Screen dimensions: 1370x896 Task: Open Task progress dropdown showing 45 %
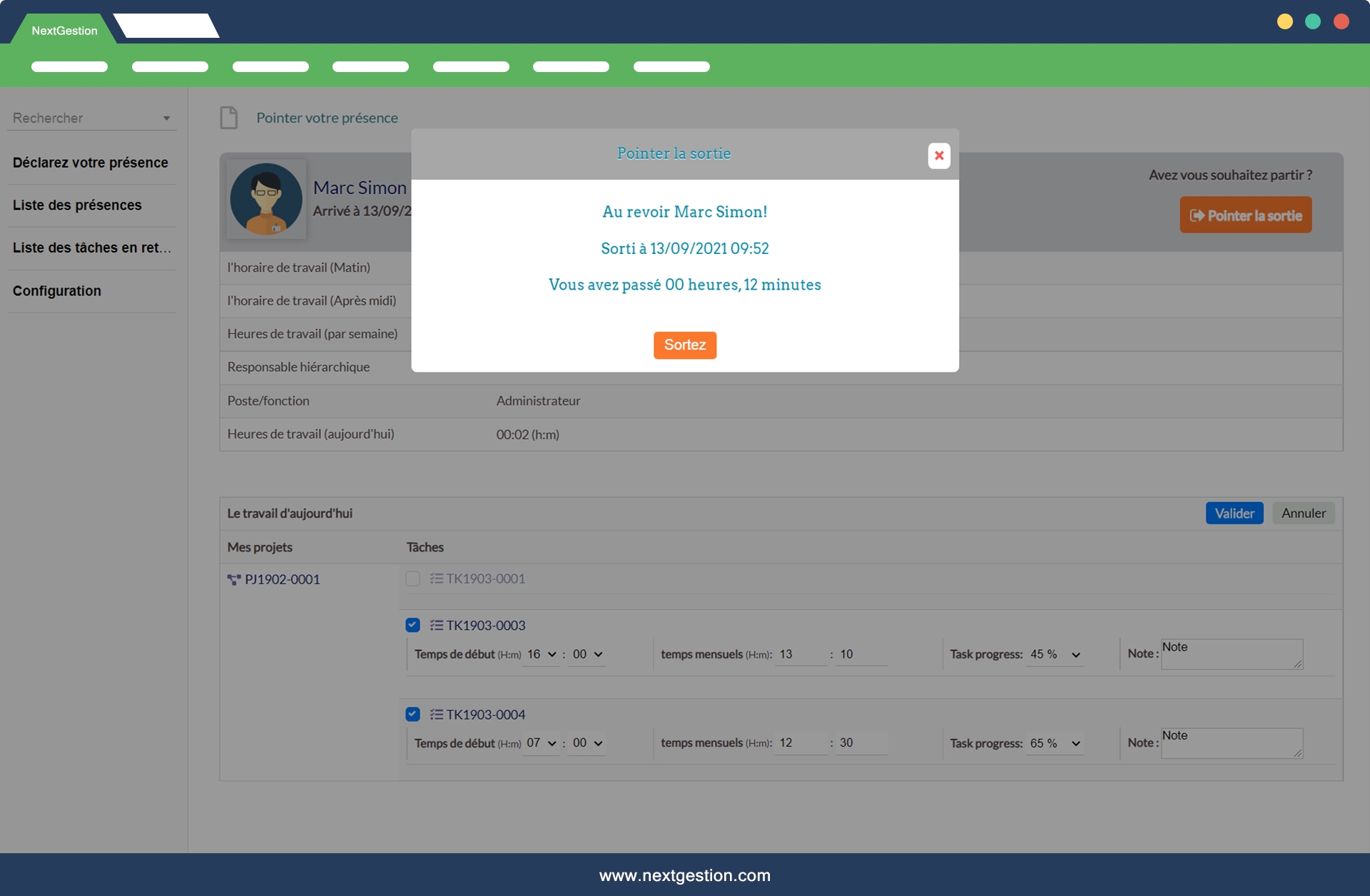point(1055,655)
